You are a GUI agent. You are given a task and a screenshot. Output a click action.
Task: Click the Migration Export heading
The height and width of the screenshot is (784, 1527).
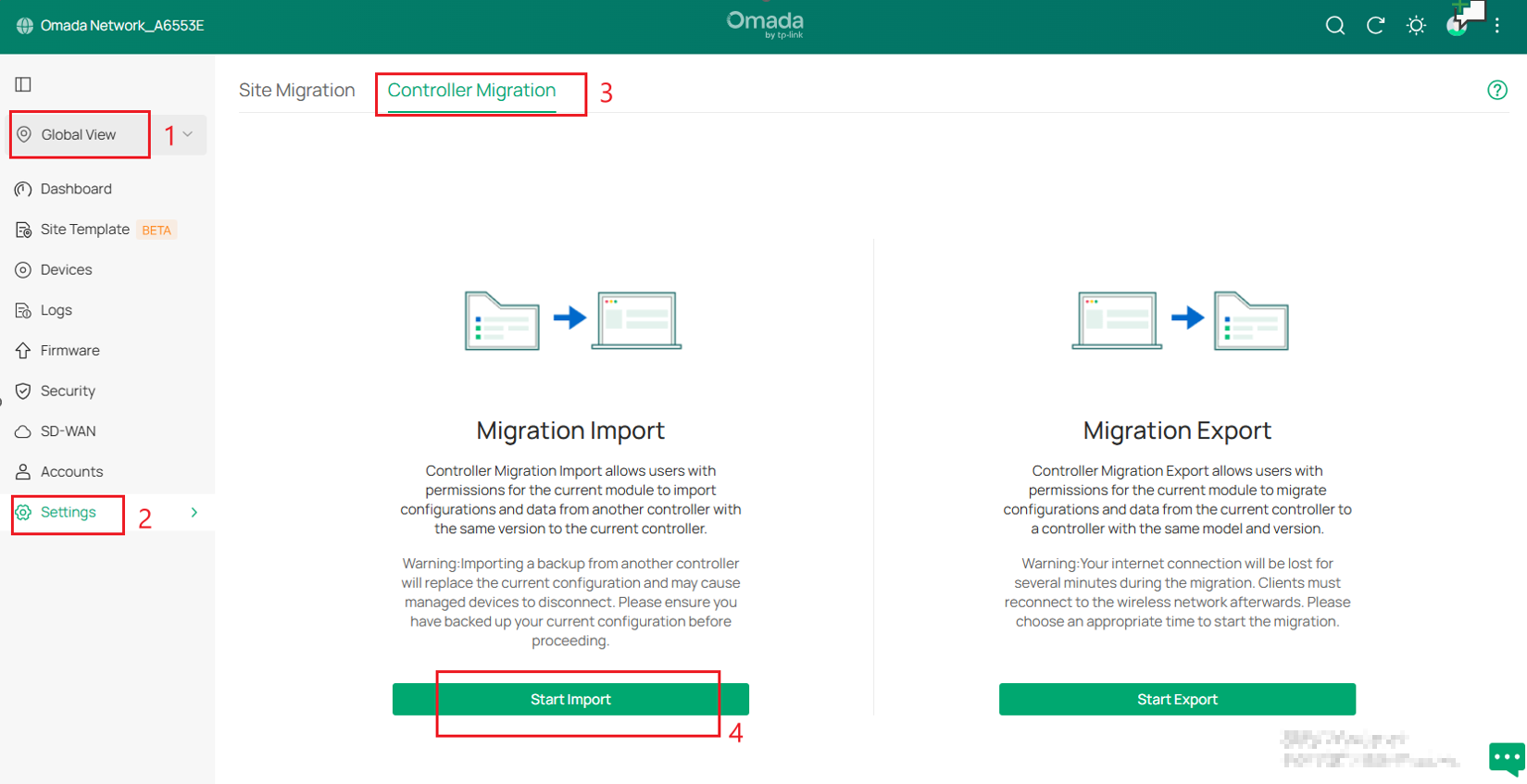1177,430
